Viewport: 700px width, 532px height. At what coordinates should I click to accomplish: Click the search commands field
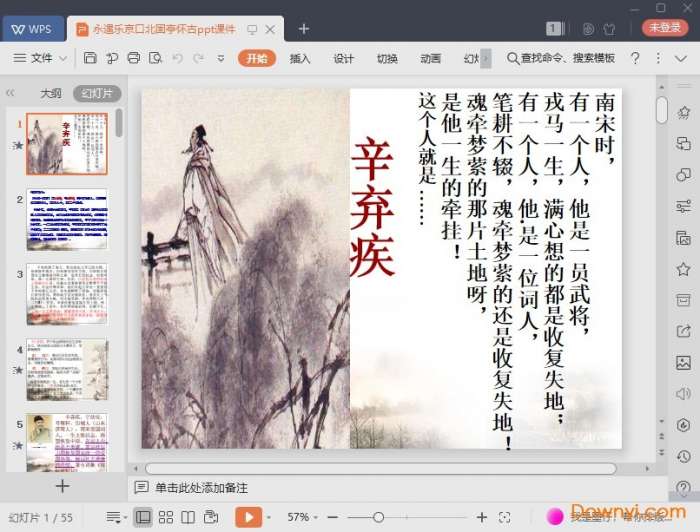coord(562,58)
